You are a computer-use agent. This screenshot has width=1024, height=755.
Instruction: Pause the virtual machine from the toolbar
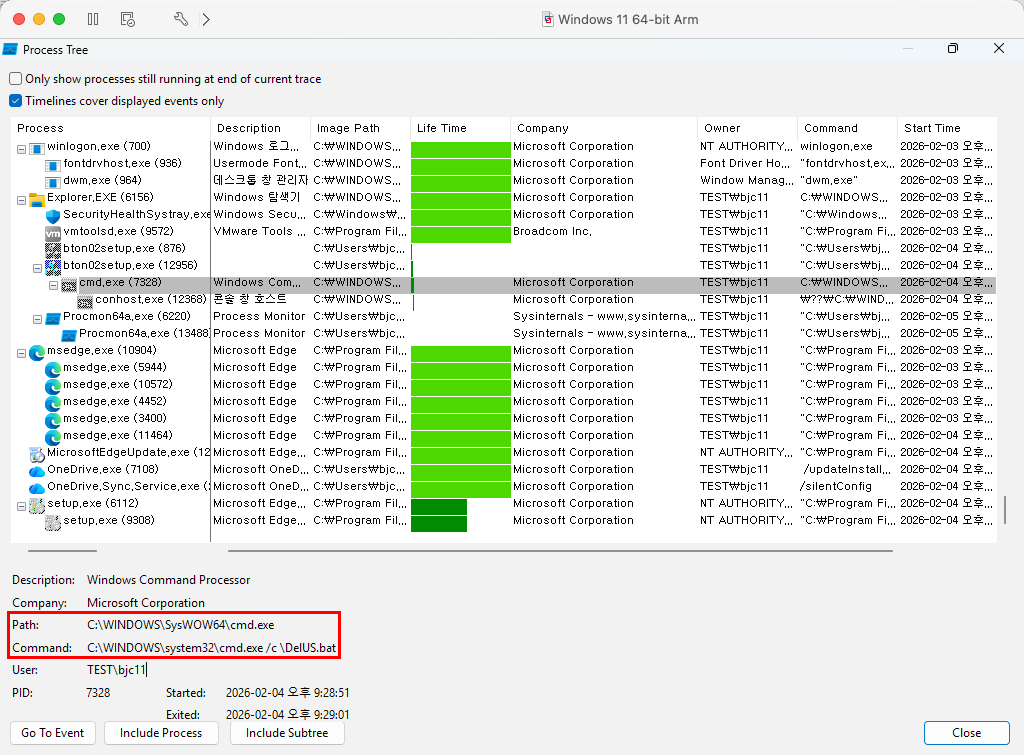[x=93, y=19]
